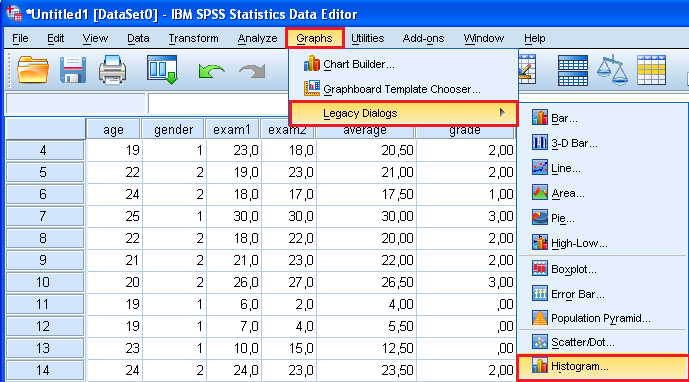Open the View menu

pyautogui.click(x=95, y=38)
